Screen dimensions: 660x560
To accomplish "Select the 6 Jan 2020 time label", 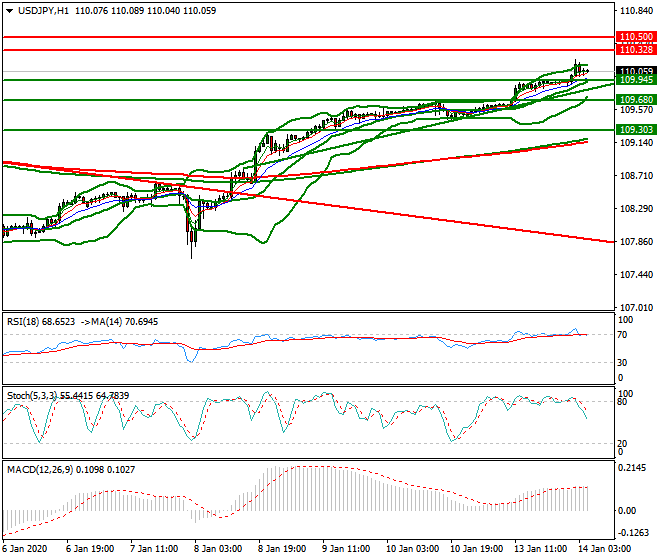I will (25, 549).
